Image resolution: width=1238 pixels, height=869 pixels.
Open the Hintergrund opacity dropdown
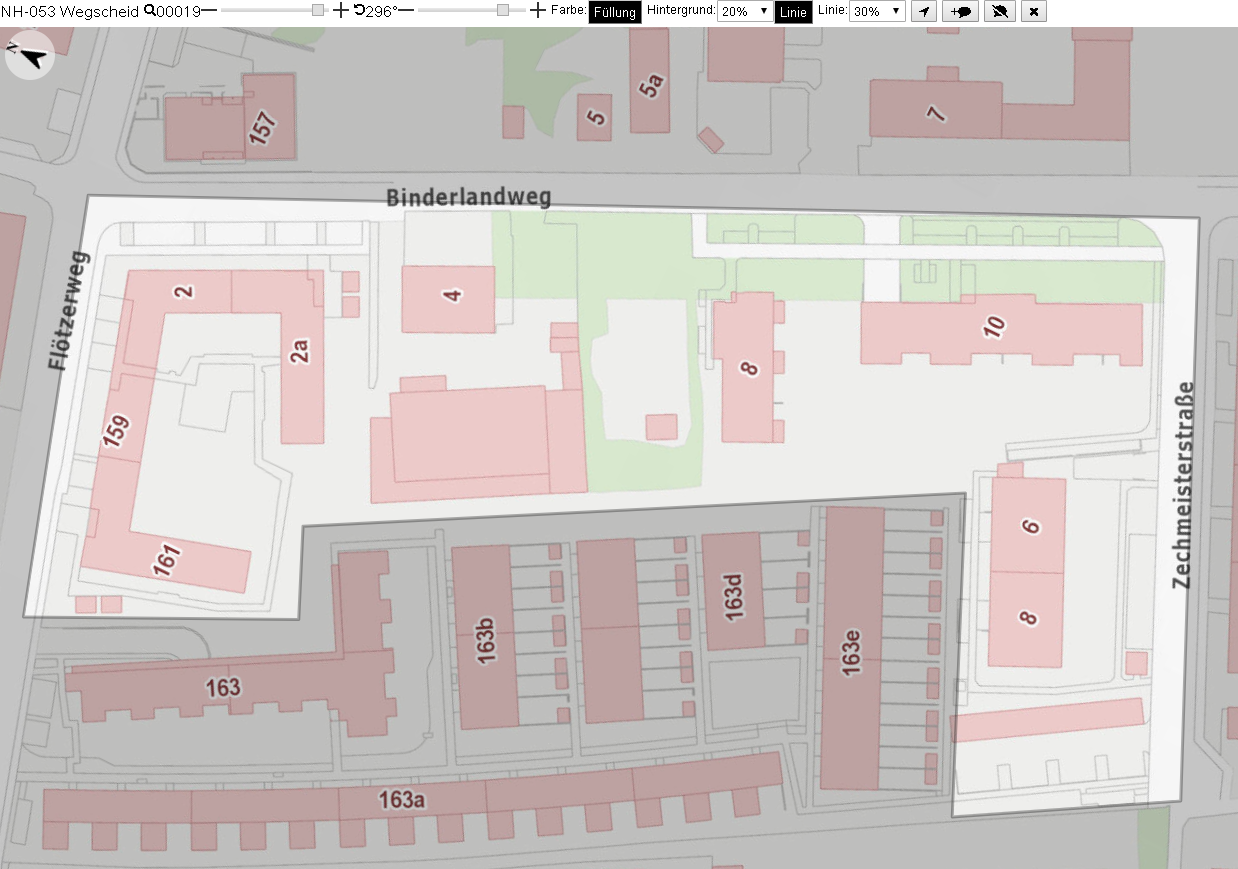coord(745,11)
